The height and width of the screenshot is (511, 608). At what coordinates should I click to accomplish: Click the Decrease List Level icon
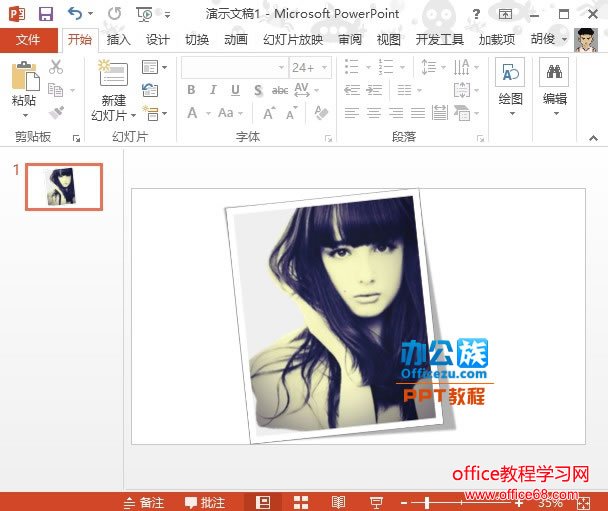pos(352,90)
